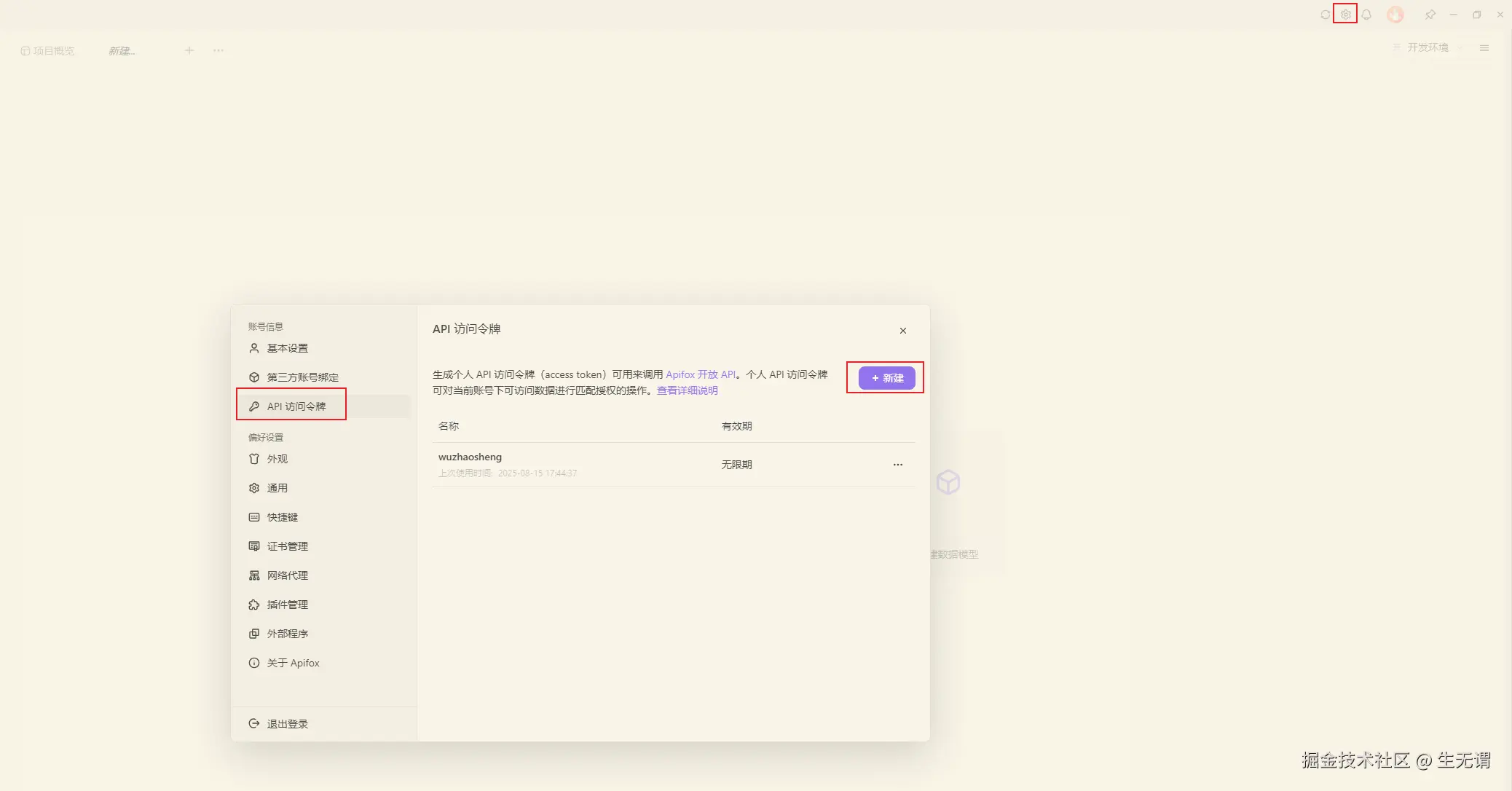Expand the 开发环境 environment dropdown

pyautogui.click(x=1428, y=47)
